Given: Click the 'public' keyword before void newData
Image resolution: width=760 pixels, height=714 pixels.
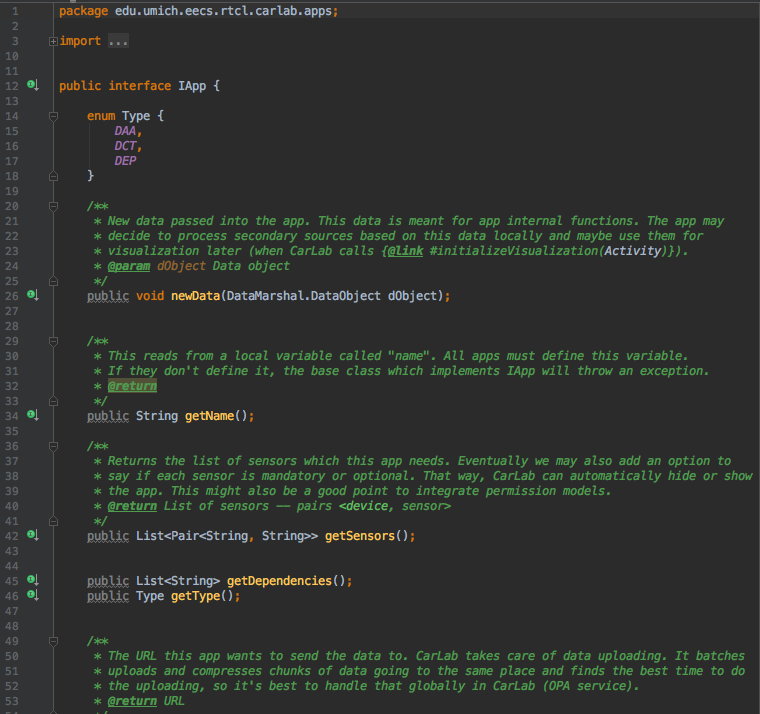Looking at the screenshot, I should click(x=108, y=296).
